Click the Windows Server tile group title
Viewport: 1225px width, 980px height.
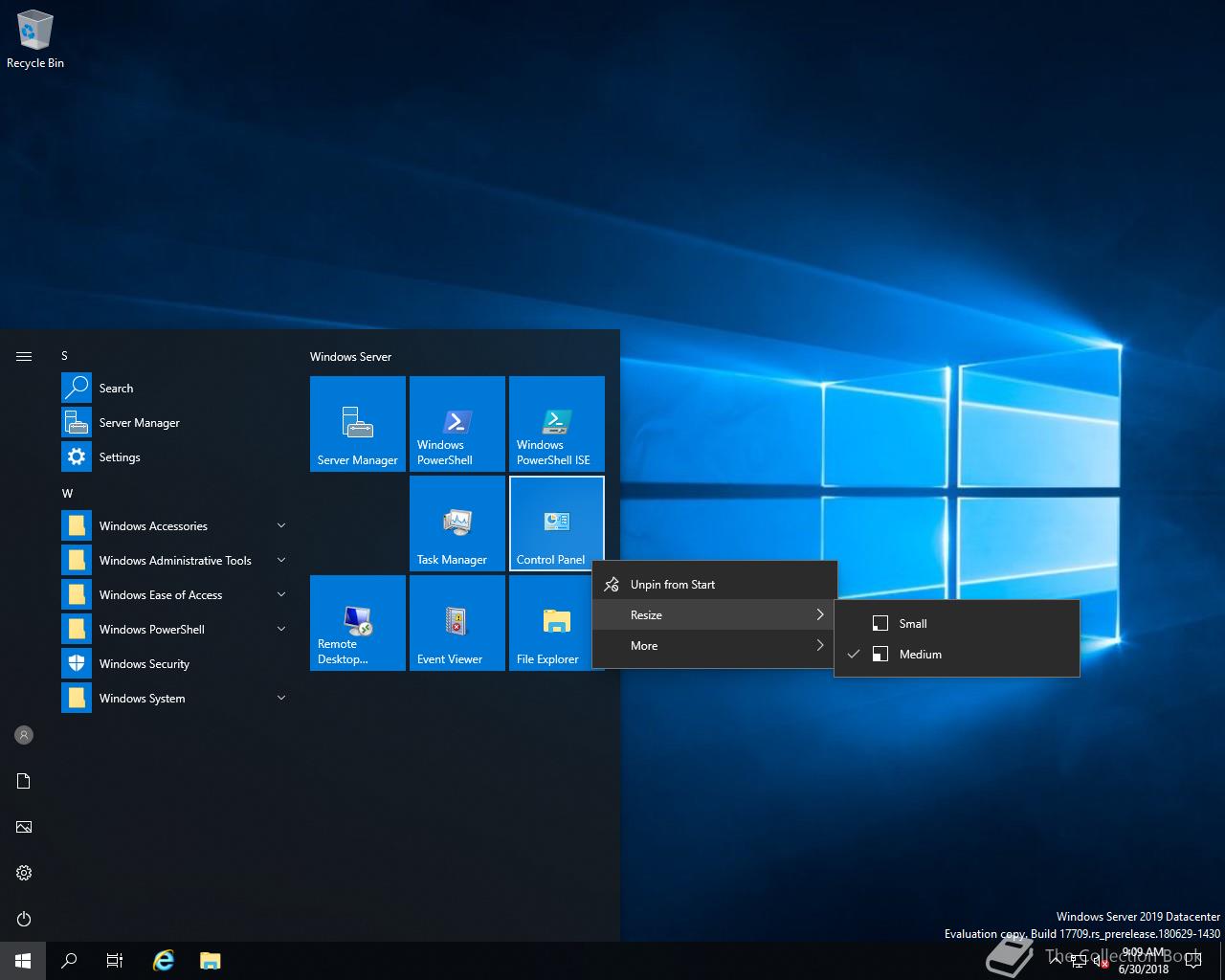(350, 356)
